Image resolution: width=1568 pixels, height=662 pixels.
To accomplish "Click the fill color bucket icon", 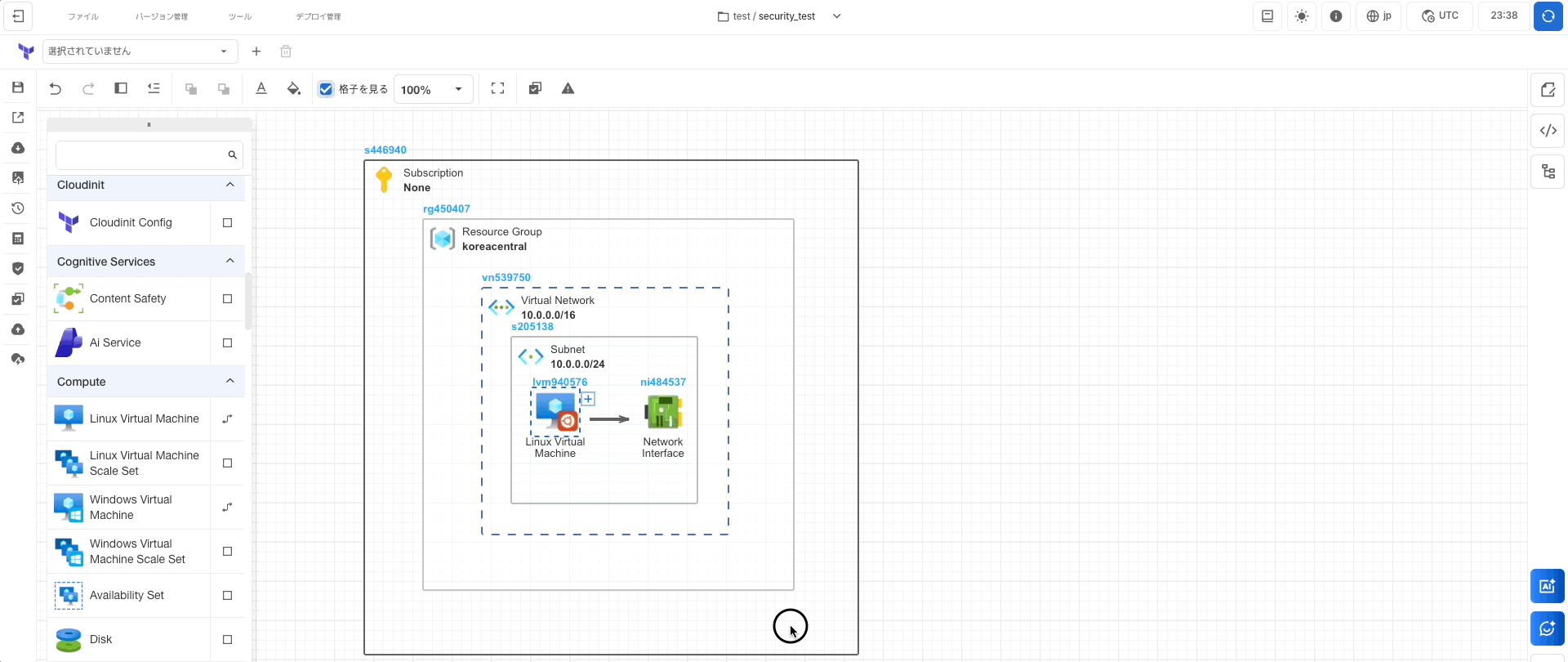I will [x=294, y=89].
